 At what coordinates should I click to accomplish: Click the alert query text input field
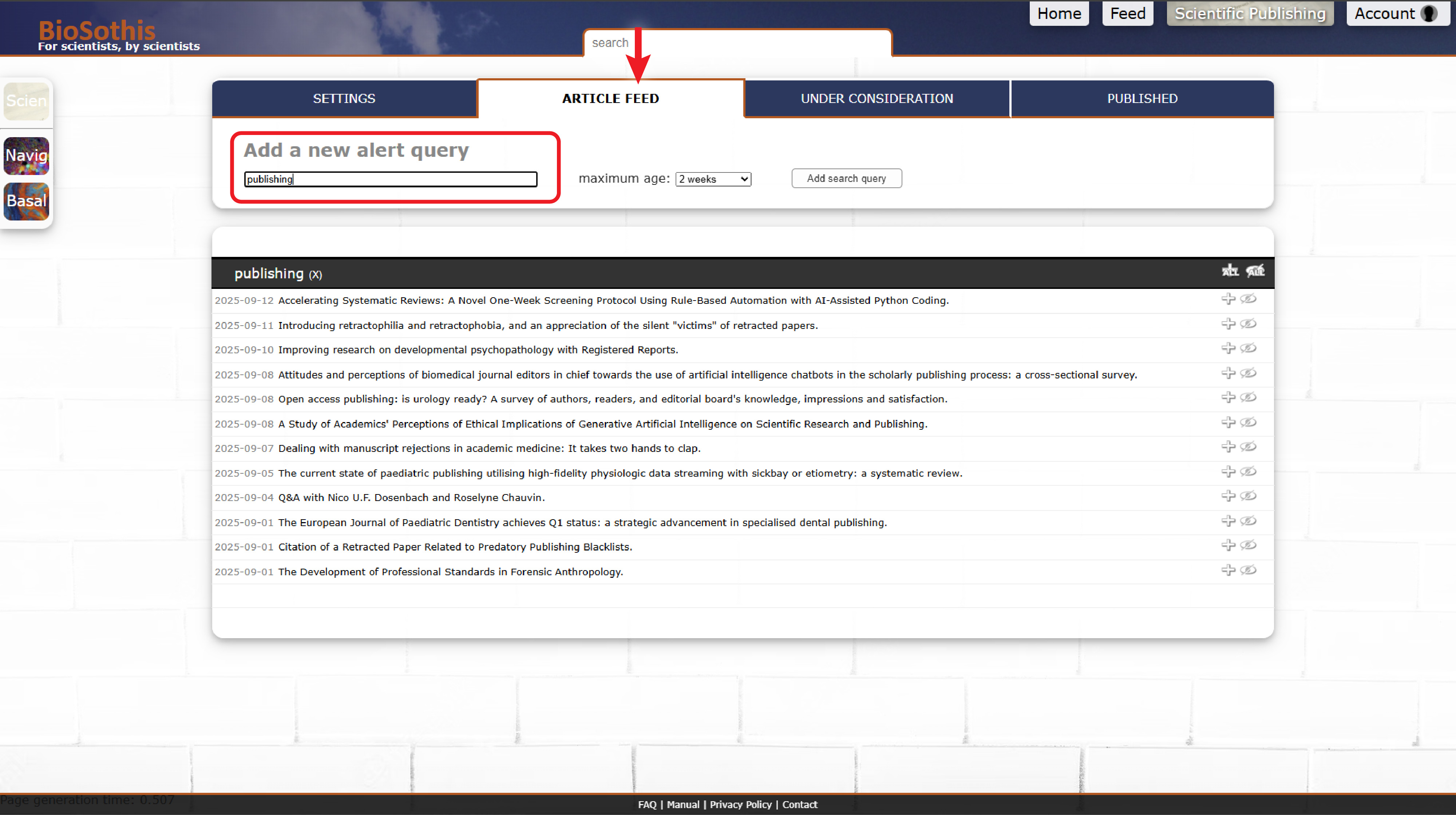click(x=390, y=179)
